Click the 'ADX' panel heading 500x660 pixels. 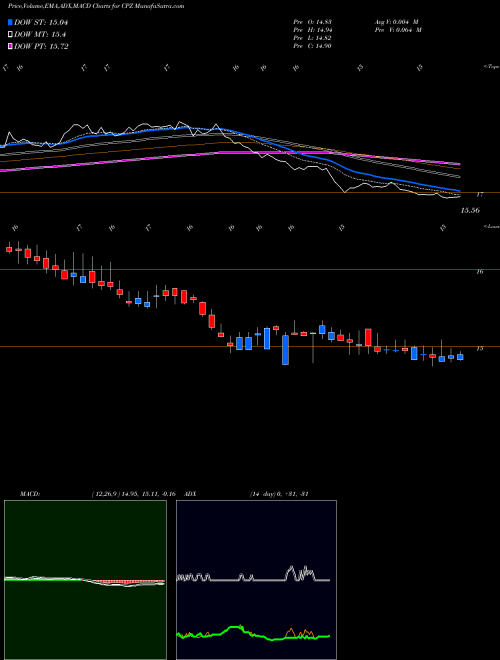[191, 494]
